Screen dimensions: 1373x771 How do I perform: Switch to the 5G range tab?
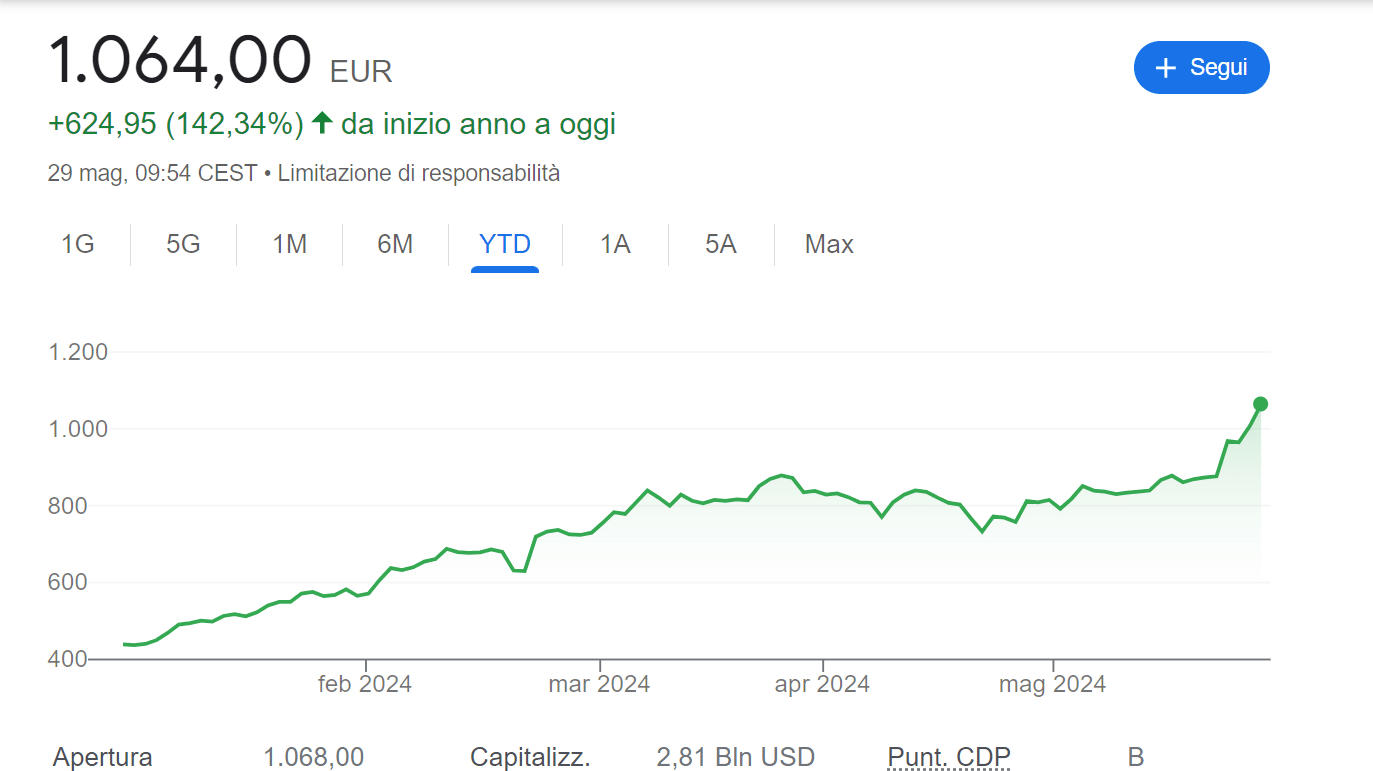(183, 245)
